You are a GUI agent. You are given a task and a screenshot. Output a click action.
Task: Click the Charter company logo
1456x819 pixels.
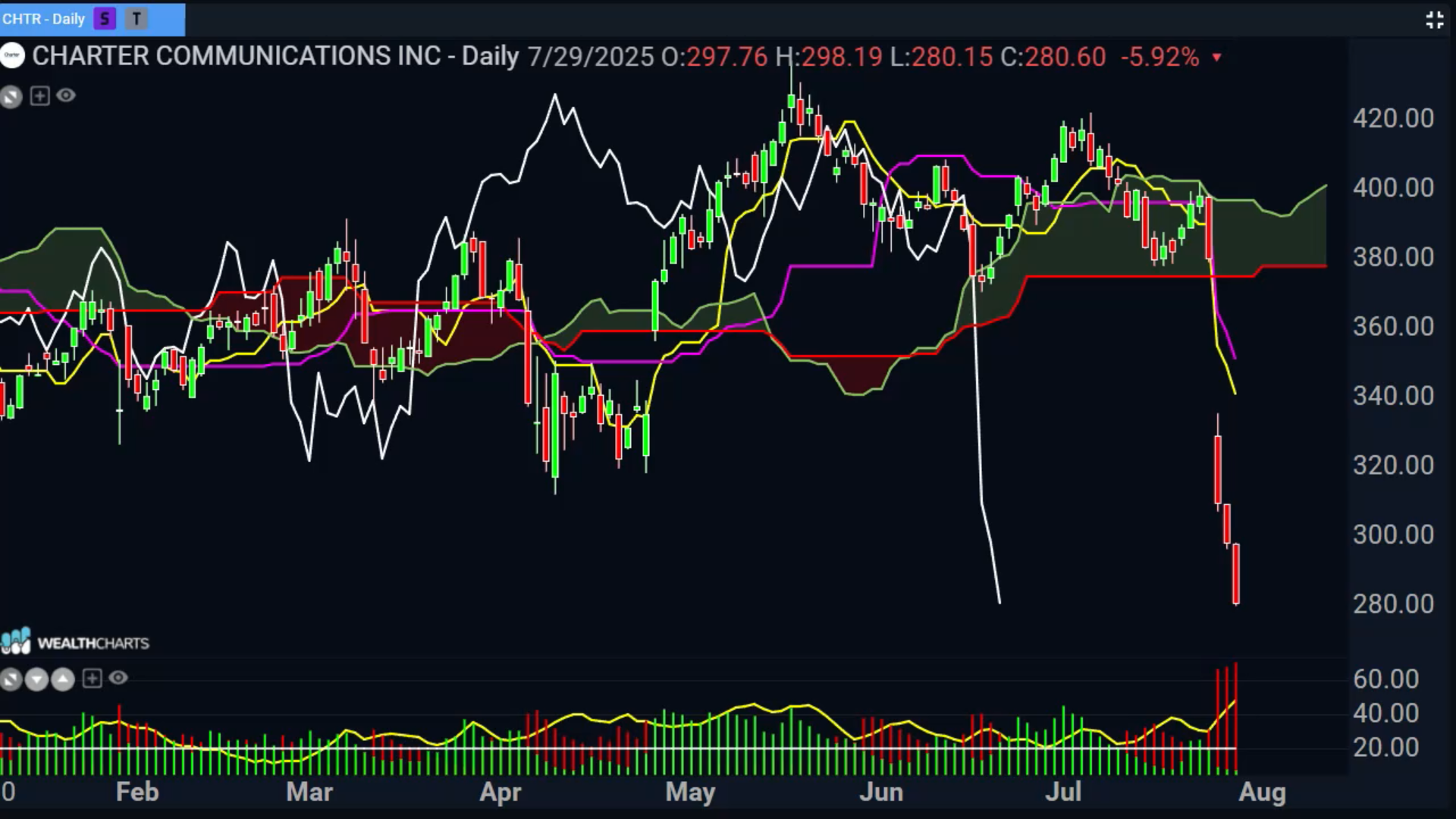[x=12, y=55]
